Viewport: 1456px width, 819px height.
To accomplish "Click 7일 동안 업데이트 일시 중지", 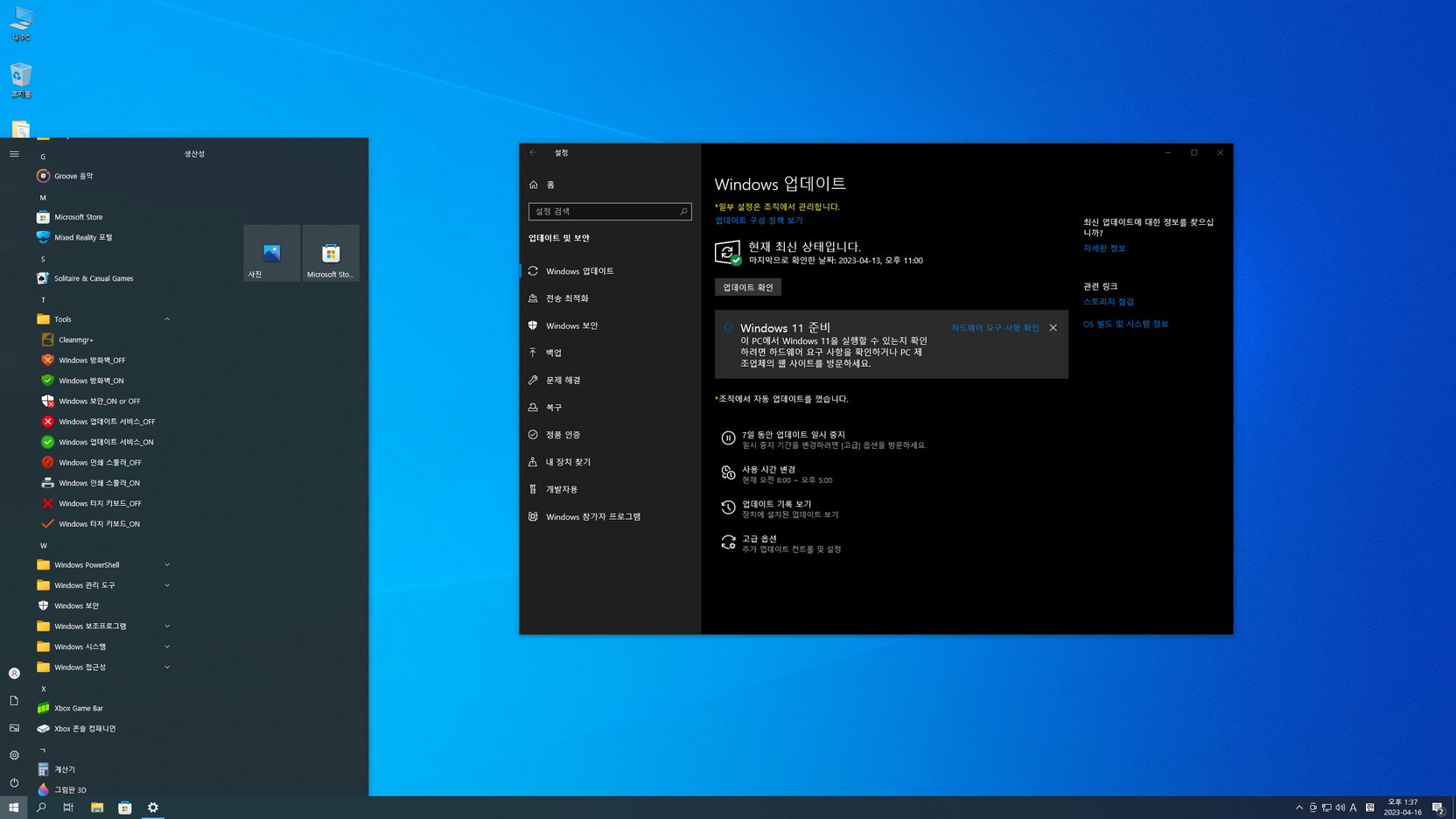I will tap(822, 438).
